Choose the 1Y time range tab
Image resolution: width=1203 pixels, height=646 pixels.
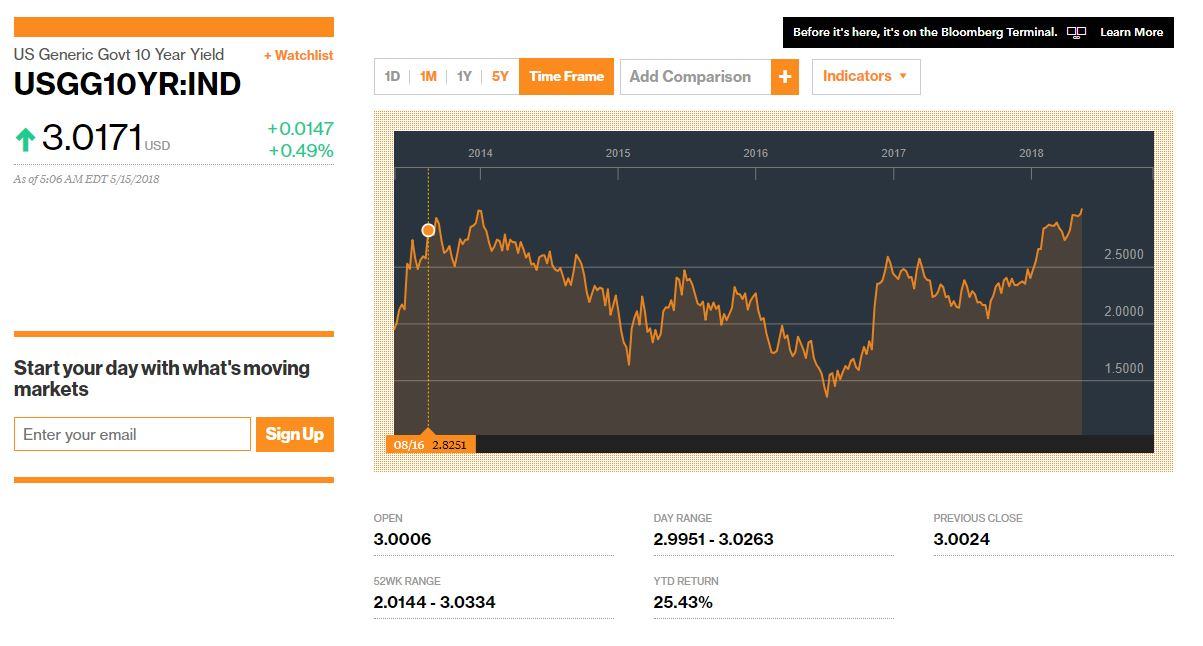[x=464, y=77]
